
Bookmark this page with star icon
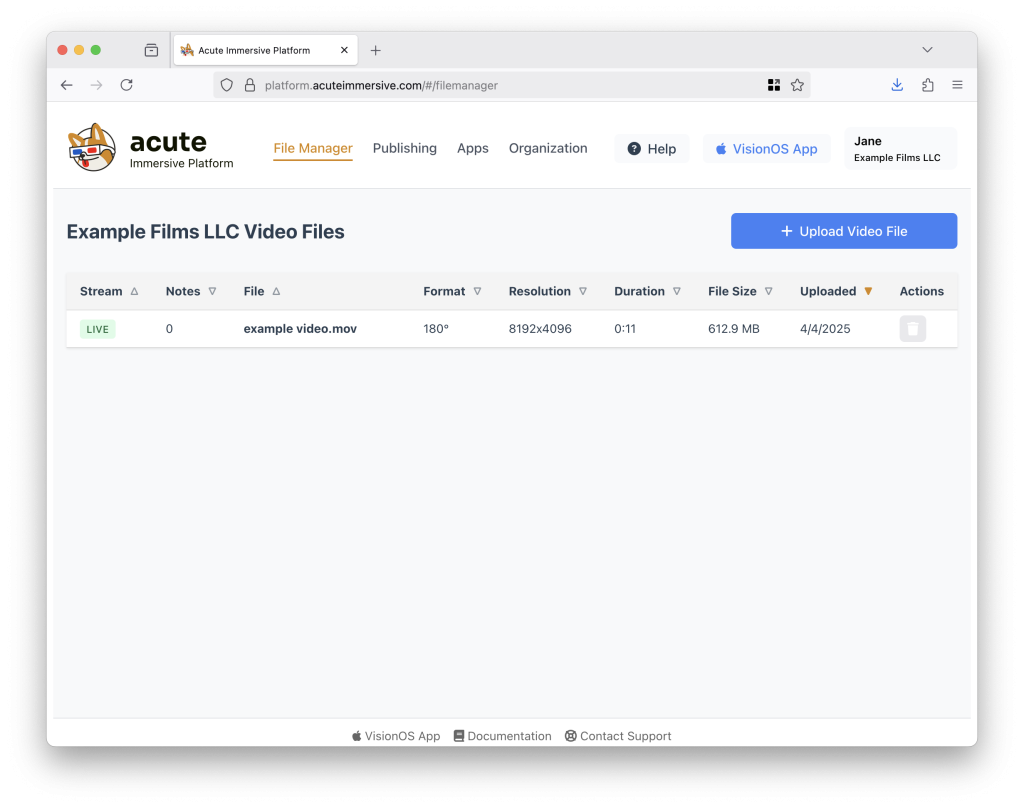tap(797, 85)
